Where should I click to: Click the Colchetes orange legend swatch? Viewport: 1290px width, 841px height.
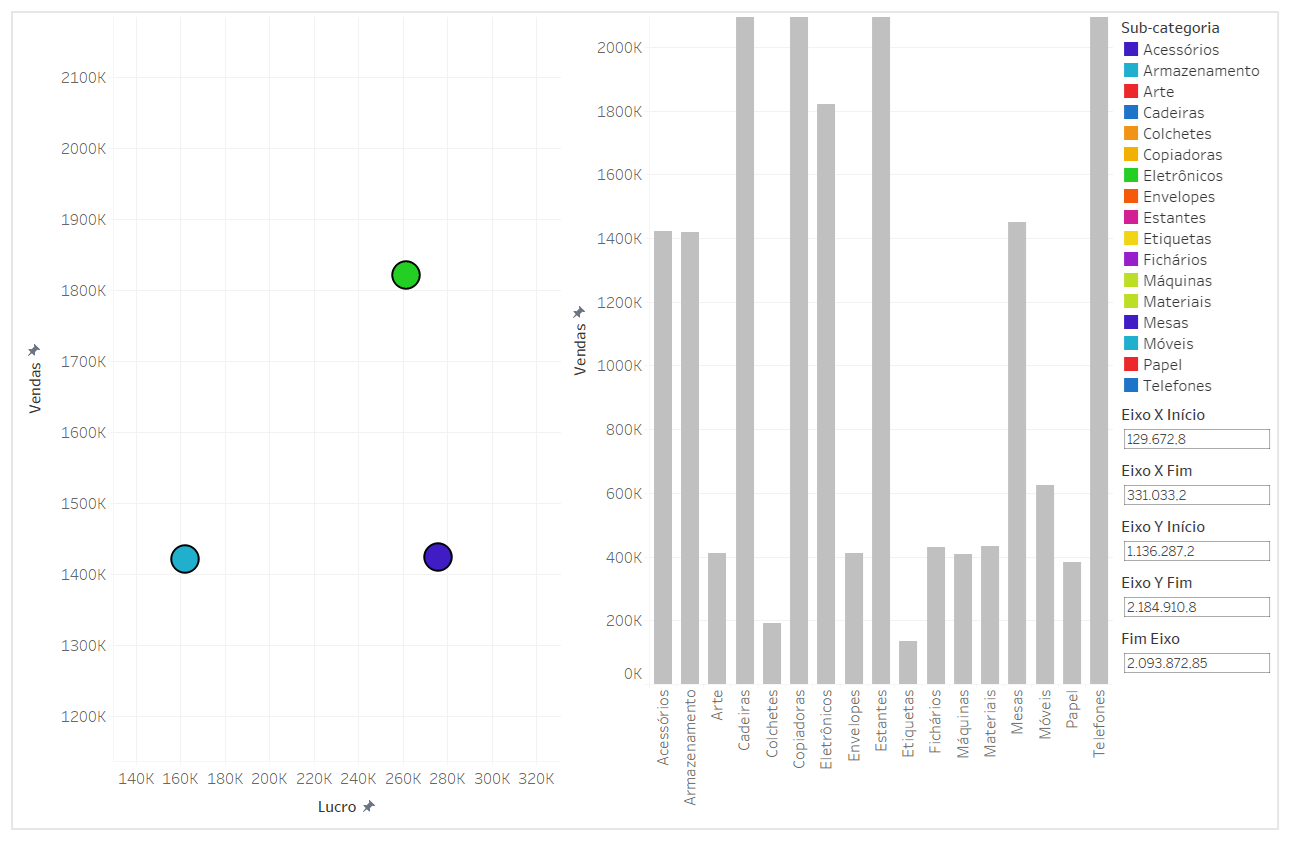pyautogui.click(x=1131, y=134)
